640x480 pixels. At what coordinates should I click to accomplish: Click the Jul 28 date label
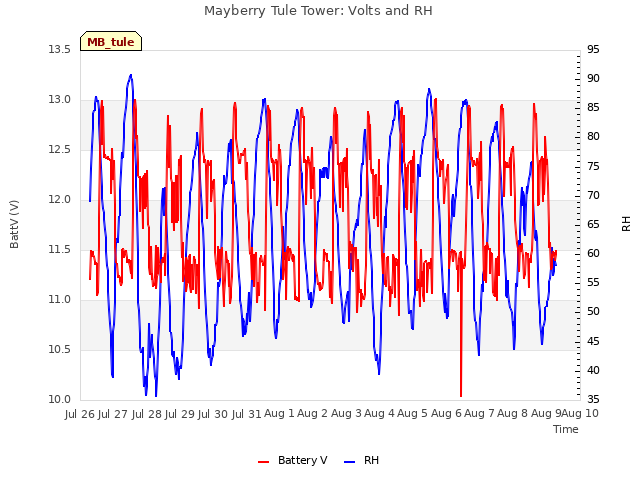147,414
